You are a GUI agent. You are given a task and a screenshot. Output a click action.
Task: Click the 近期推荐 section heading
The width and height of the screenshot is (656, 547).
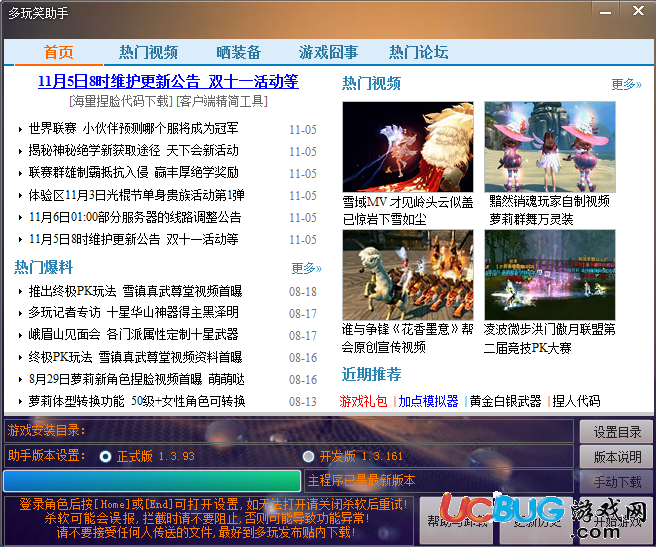372,374
